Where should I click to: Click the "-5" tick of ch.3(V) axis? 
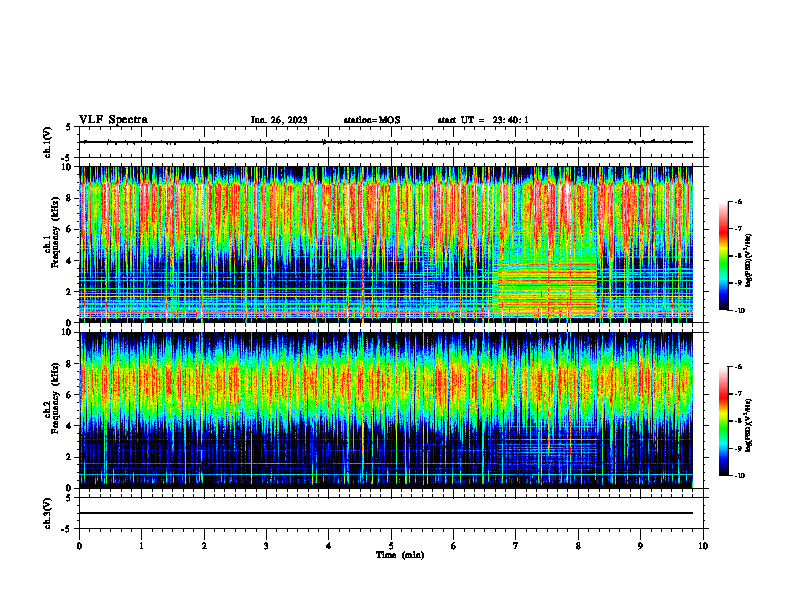coord(67,529)
